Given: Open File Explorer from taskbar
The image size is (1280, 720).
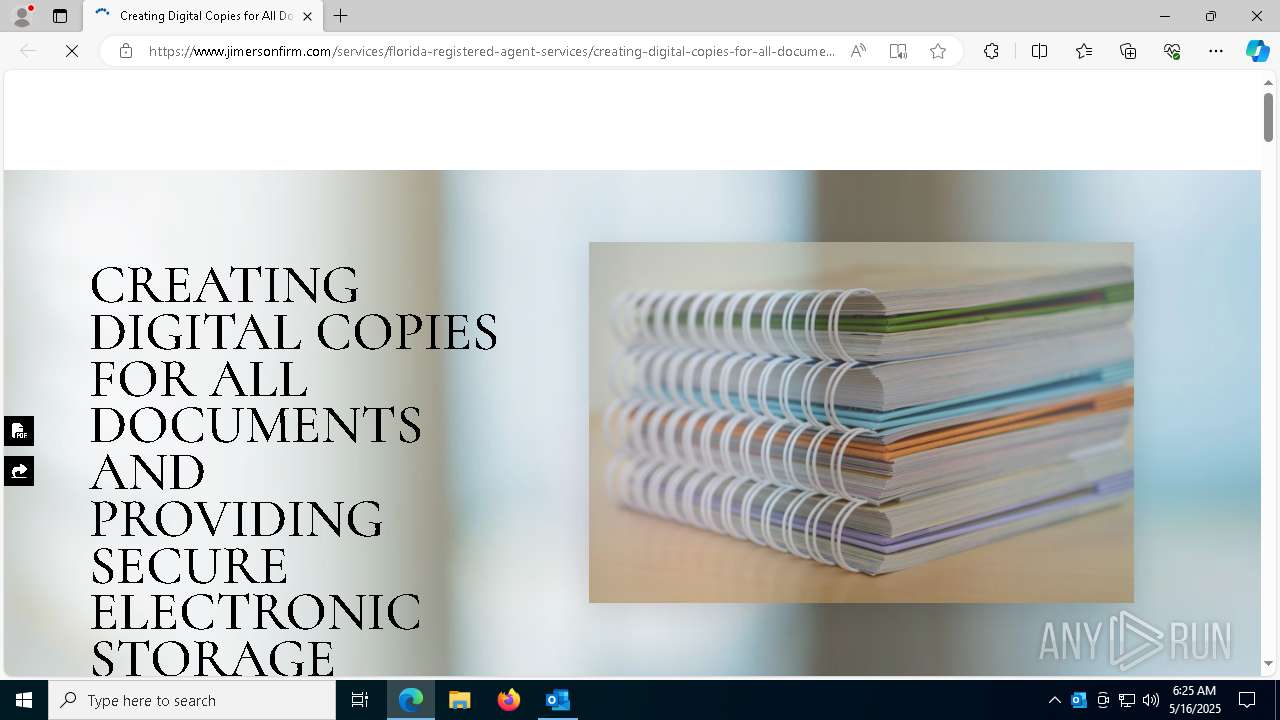Looking at the screenshot, I should (459, 700).
